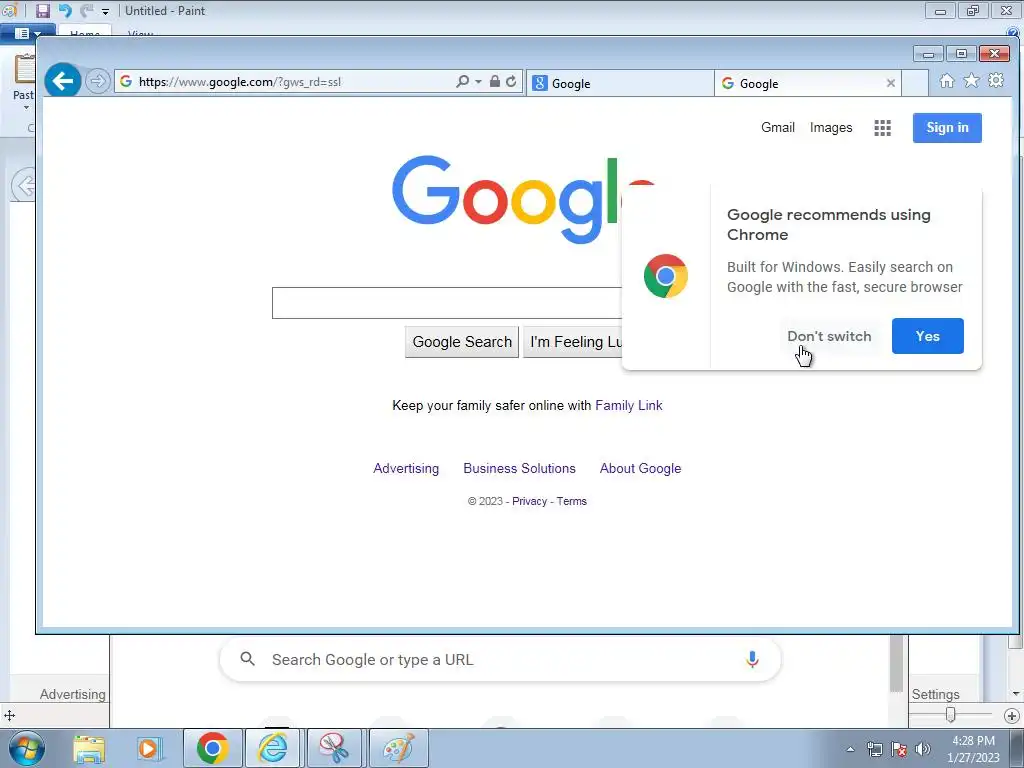Image resolution: width=1024 pixels, height=768 pixels.
Task: Open Windows Media Player from the taskbar
Action: pyautogui.click(x=149, y=748)
